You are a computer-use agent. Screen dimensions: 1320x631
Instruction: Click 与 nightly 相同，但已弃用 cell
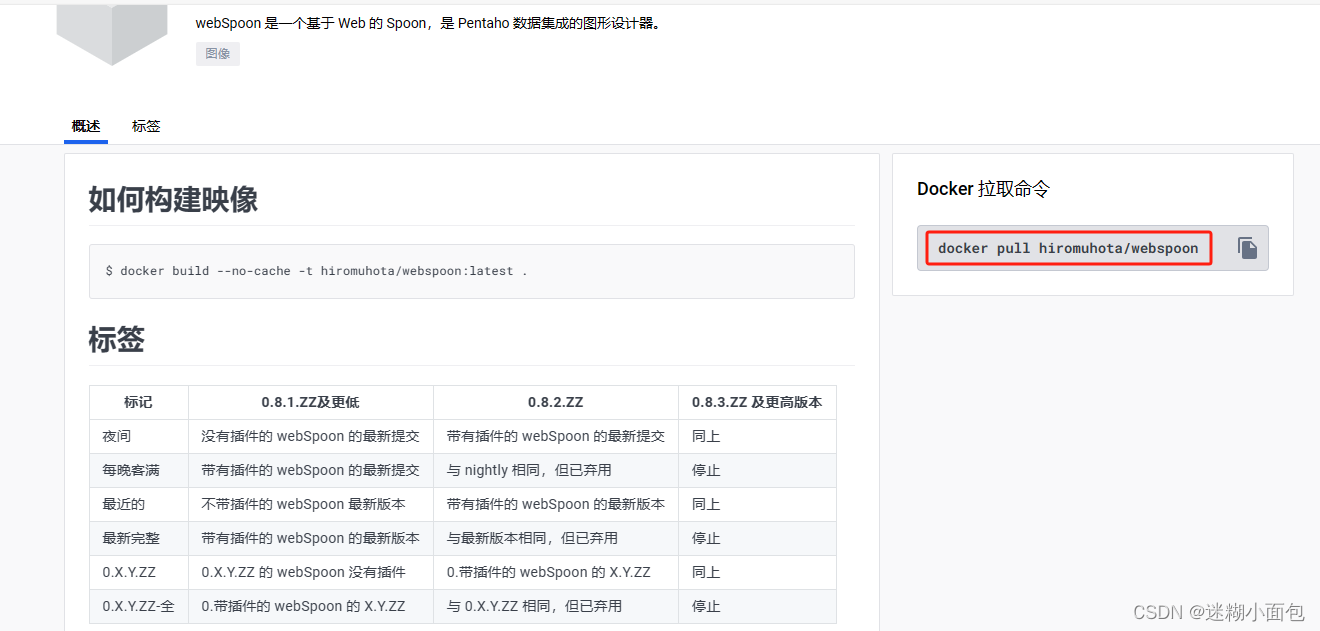click(x=556, y=470)
